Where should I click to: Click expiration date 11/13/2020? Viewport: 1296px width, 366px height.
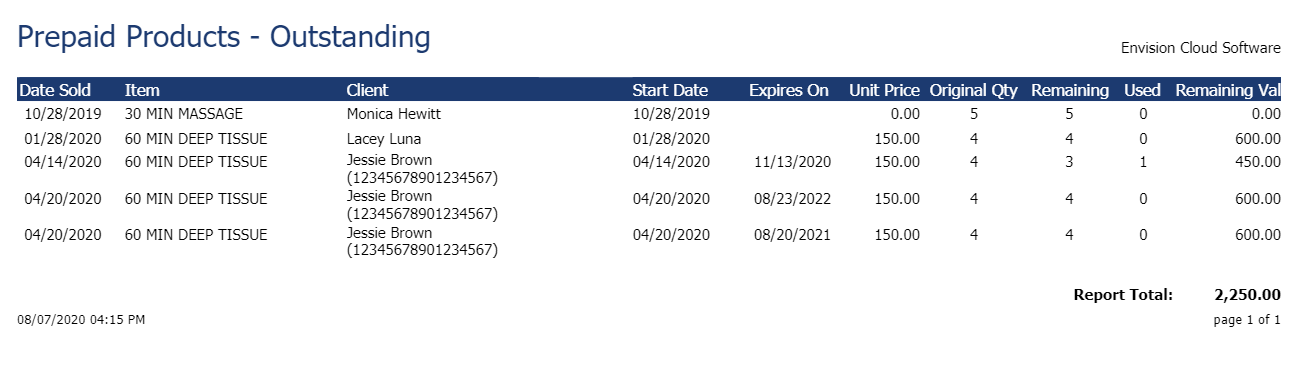pos(792,161)
